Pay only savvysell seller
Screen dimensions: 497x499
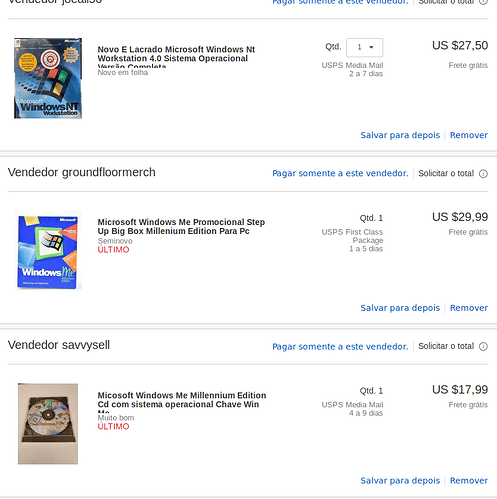point(340,346)
